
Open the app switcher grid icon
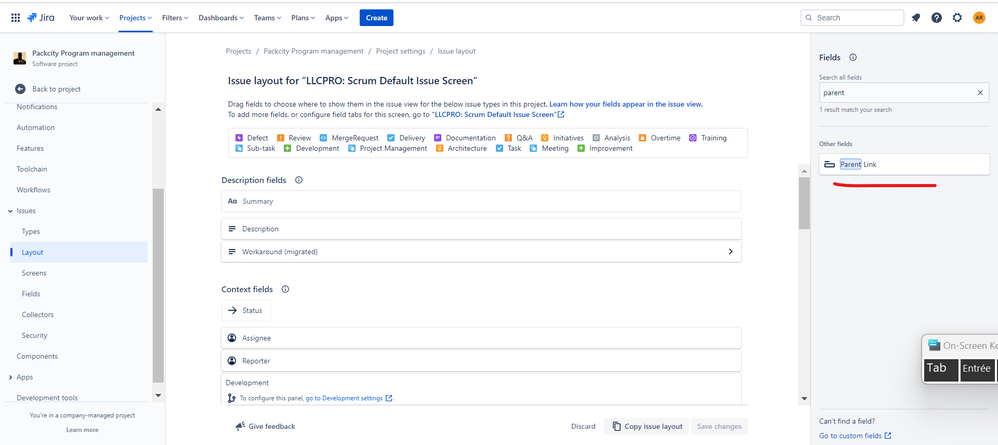coord(15,18)
